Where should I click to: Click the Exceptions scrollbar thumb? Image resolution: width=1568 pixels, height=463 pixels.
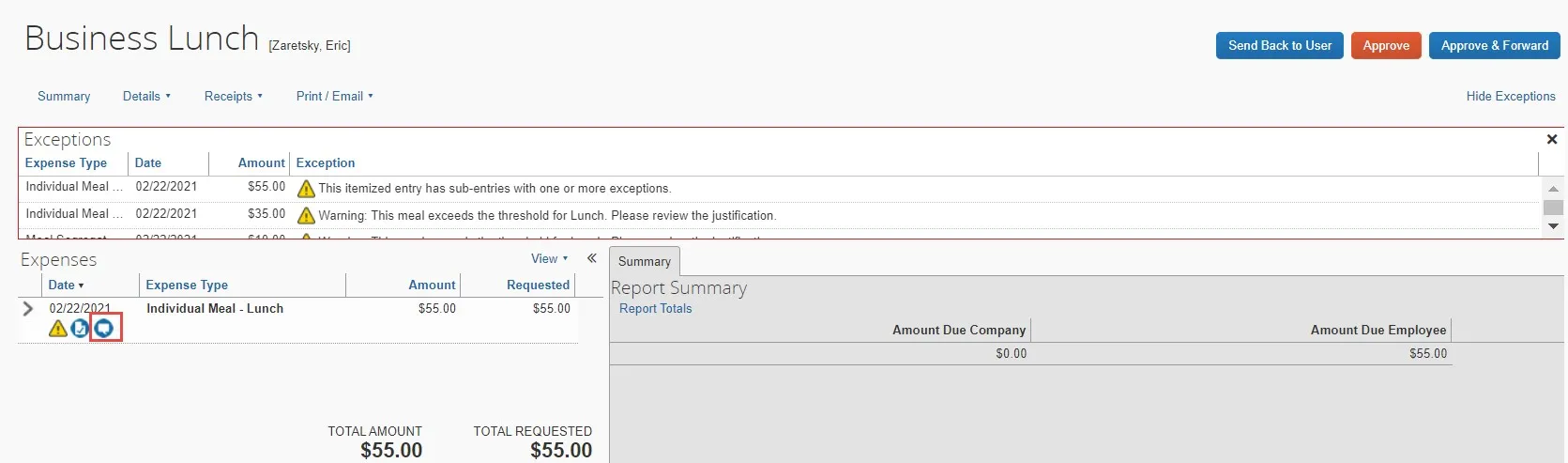[x=1553, y=208]
